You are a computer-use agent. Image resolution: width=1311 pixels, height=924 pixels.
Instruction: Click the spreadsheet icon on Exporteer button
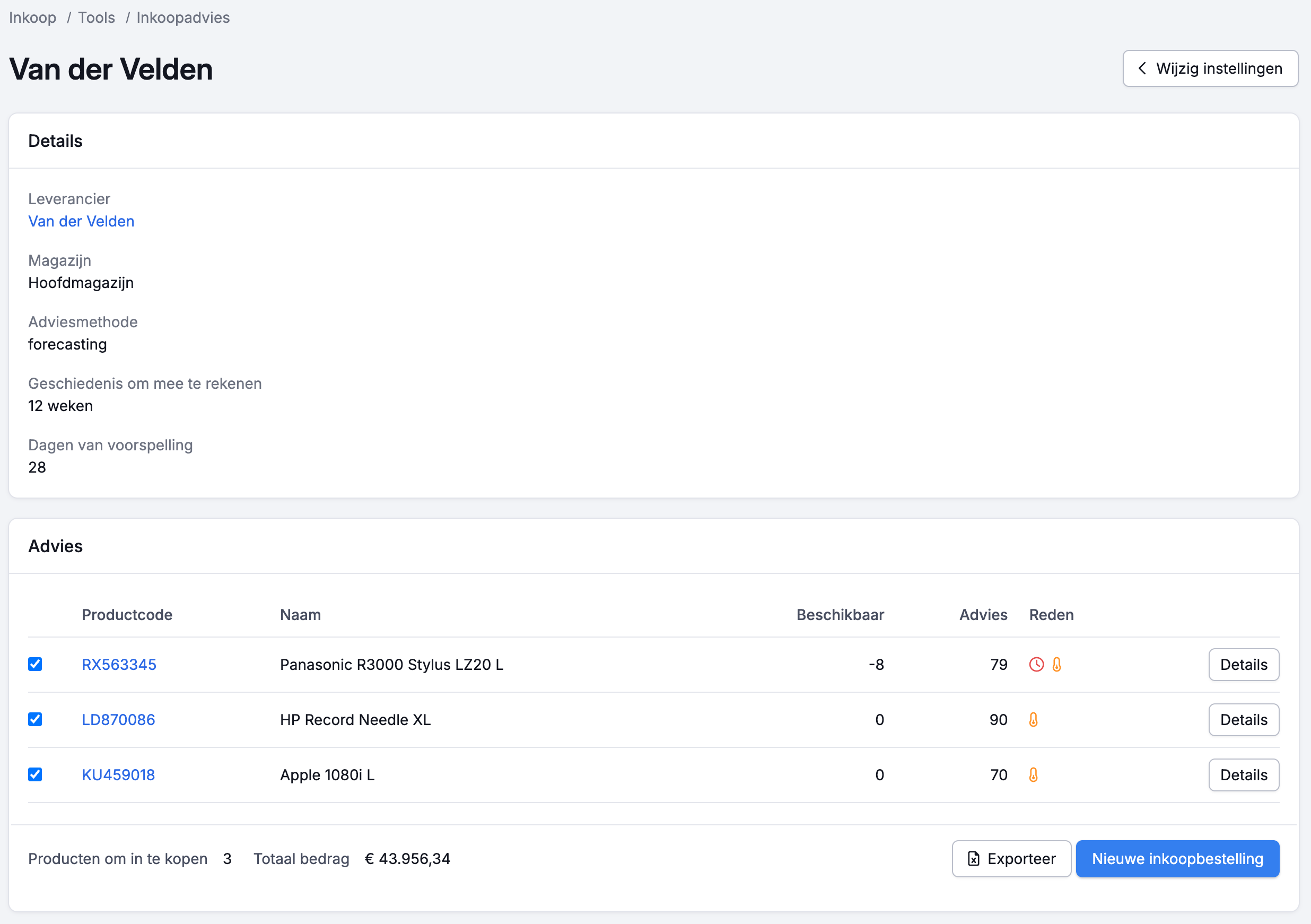click(974, 859)
